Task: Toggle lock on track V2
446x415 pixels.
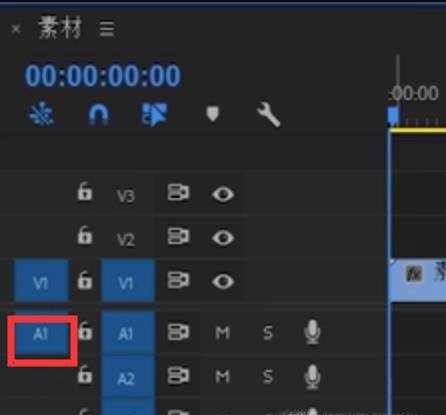Action: pyautogui.click(x=84, y=235)
